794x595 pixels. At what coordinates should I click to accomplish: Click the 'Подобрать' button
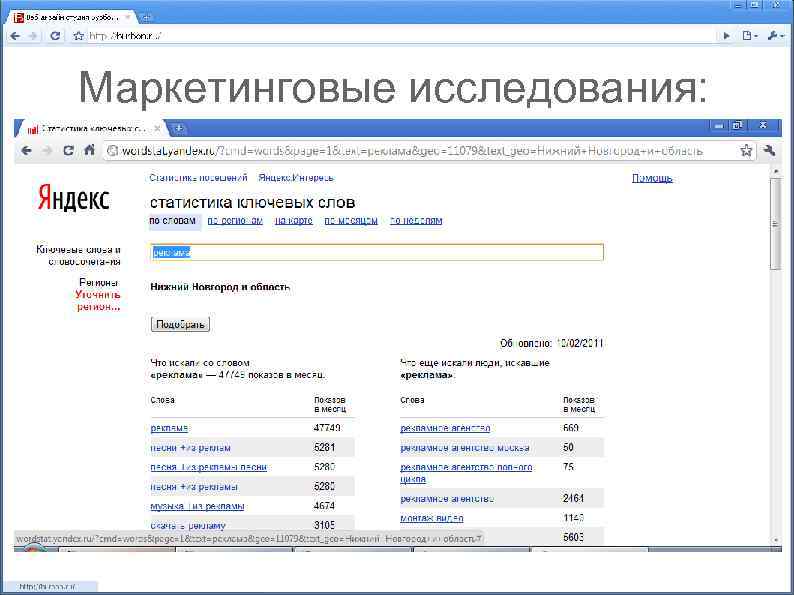coord(180,325)
